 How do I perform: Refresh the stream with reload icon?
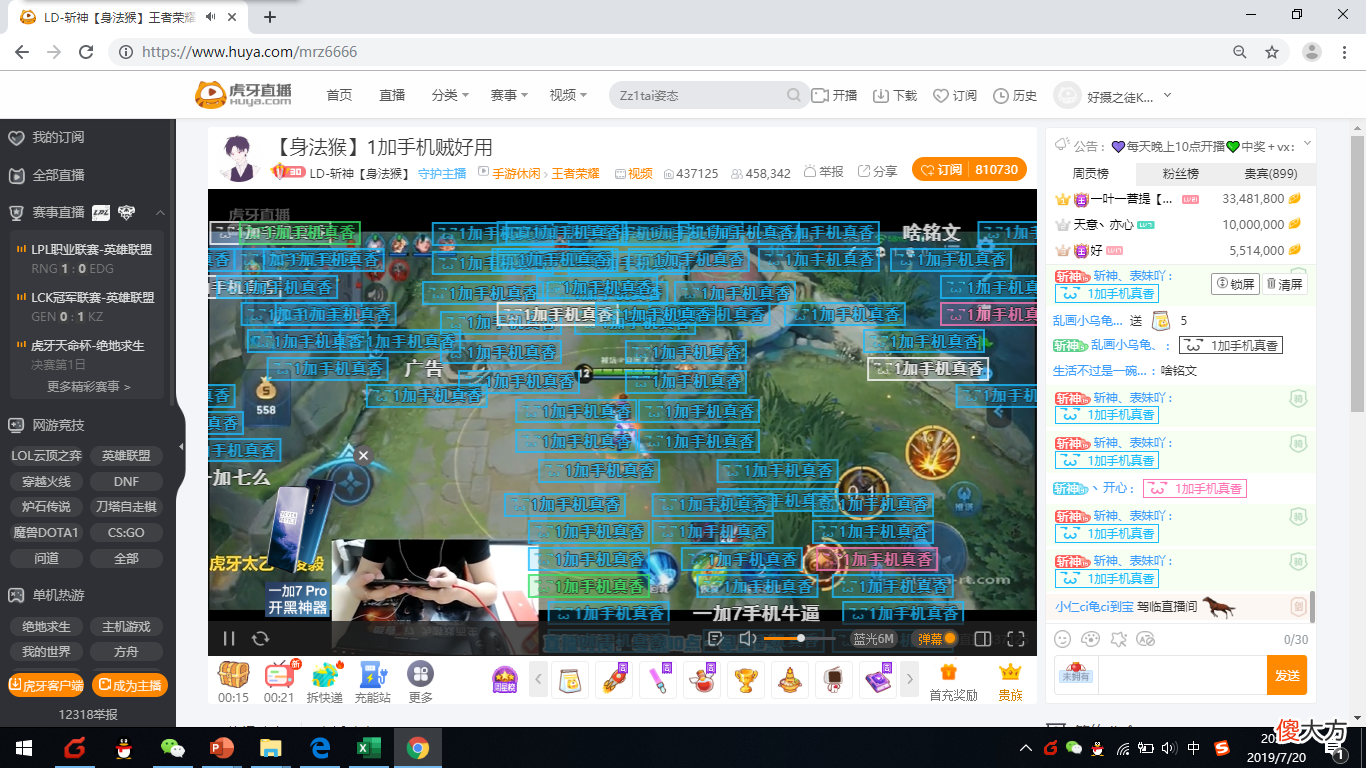[261, 638]
